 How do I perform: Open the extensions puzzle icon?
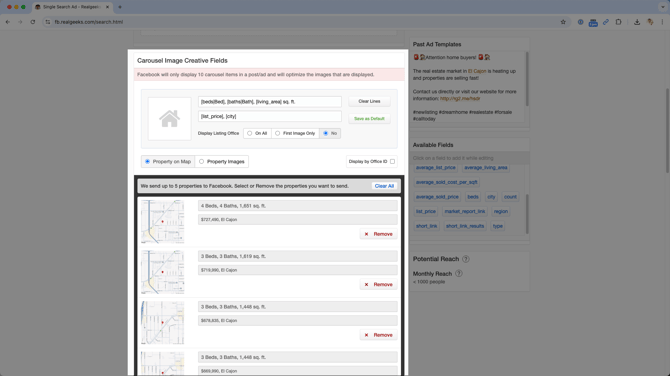point(618,22)
